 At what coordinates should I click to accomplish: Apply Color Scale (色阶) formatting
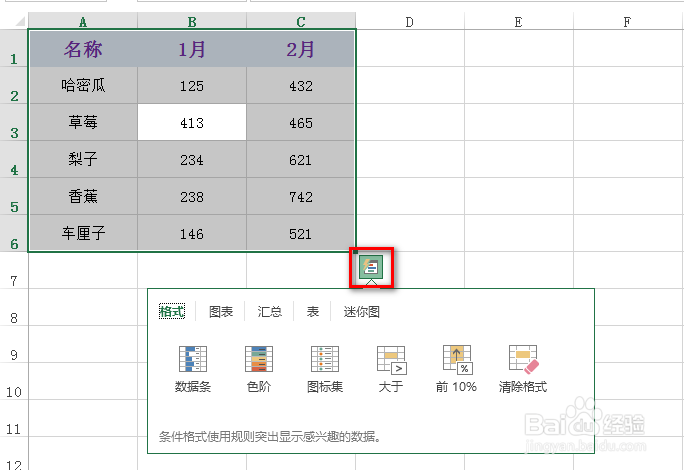(x=259, y=369)
